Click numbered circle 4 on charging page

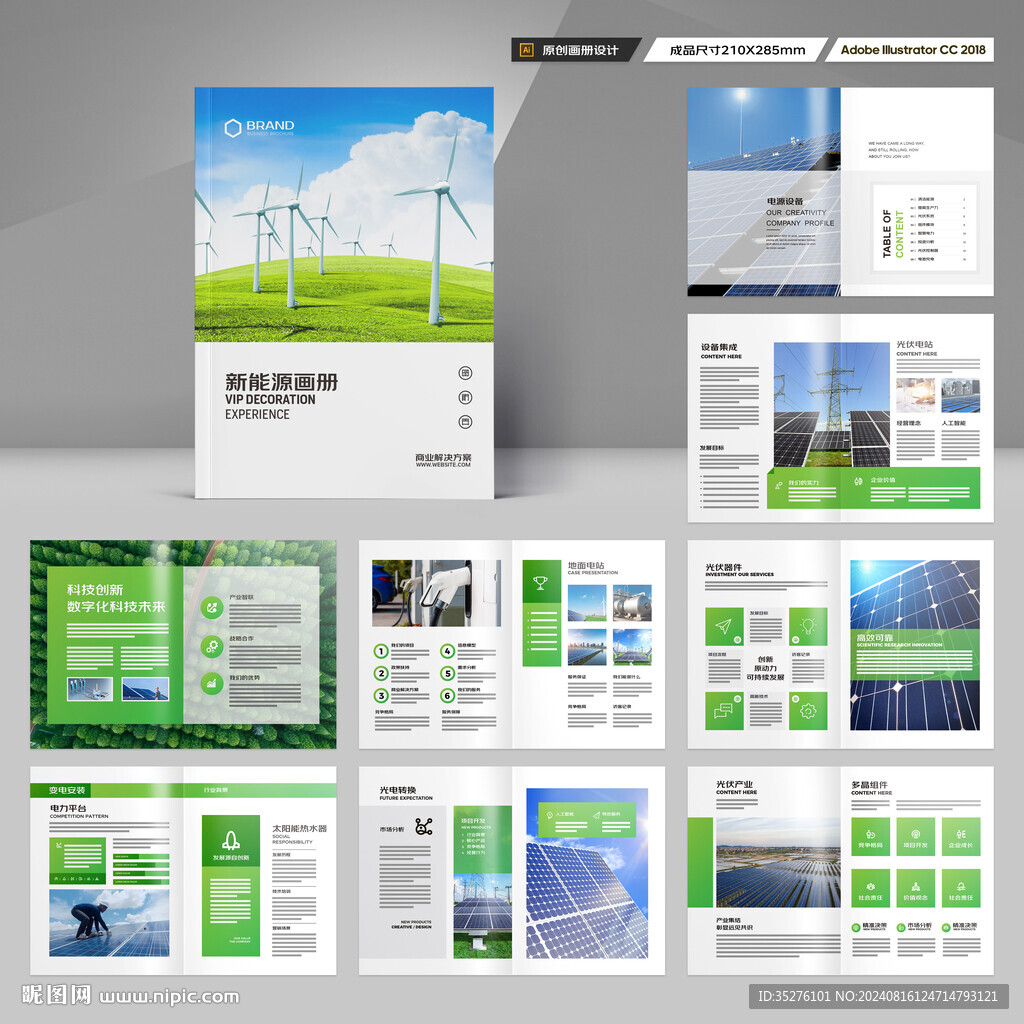coord(447,651)
